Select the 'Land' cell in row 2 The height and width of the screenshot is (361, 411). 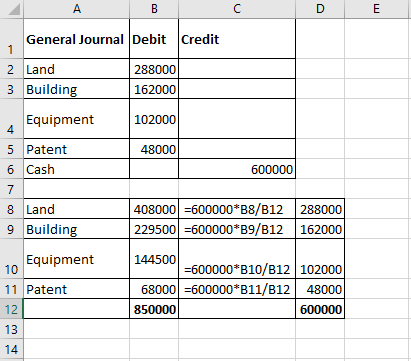point(77,69)
